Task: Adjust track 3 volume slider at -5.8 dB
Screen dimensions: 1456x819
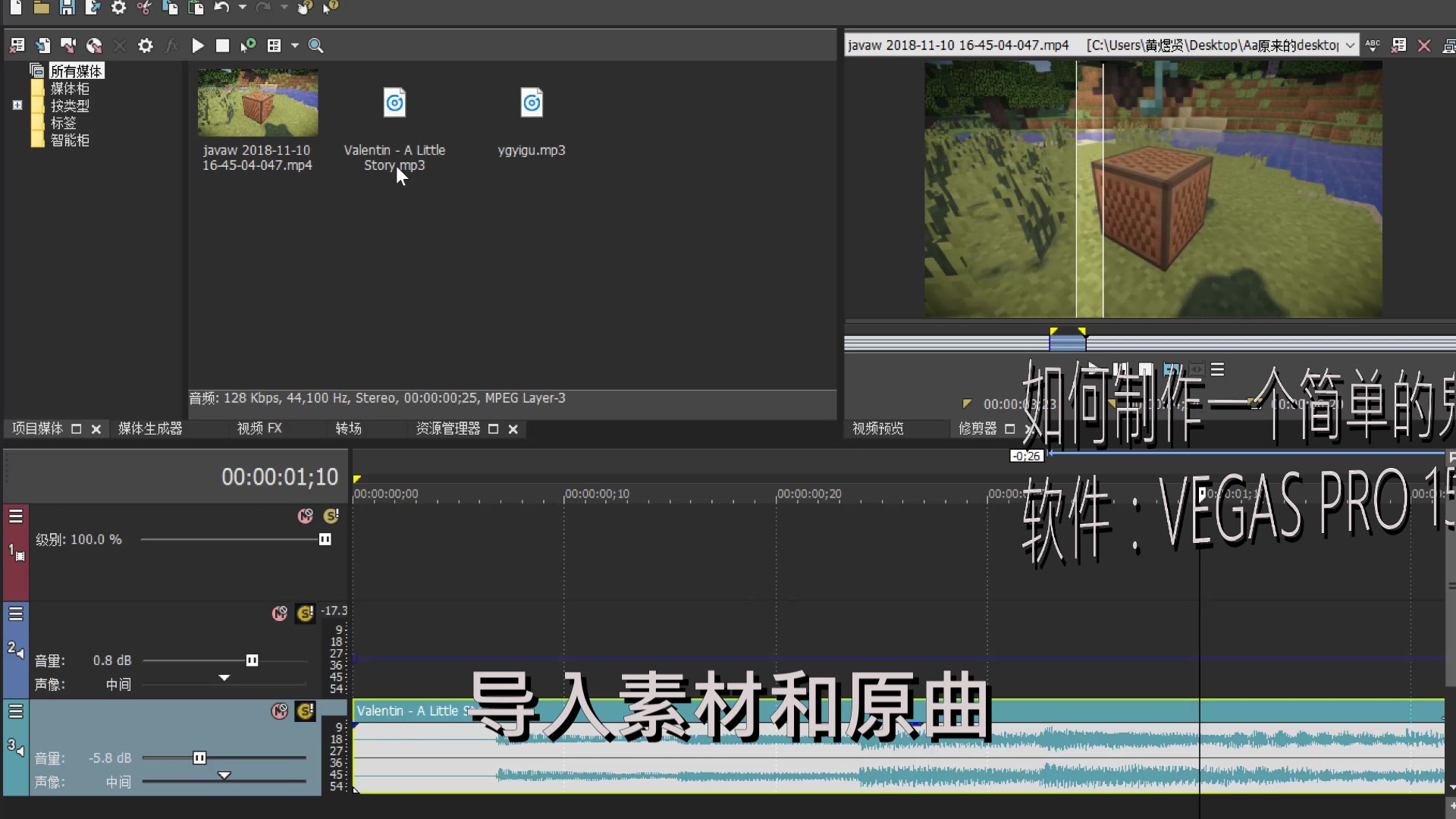Action: 199,758
